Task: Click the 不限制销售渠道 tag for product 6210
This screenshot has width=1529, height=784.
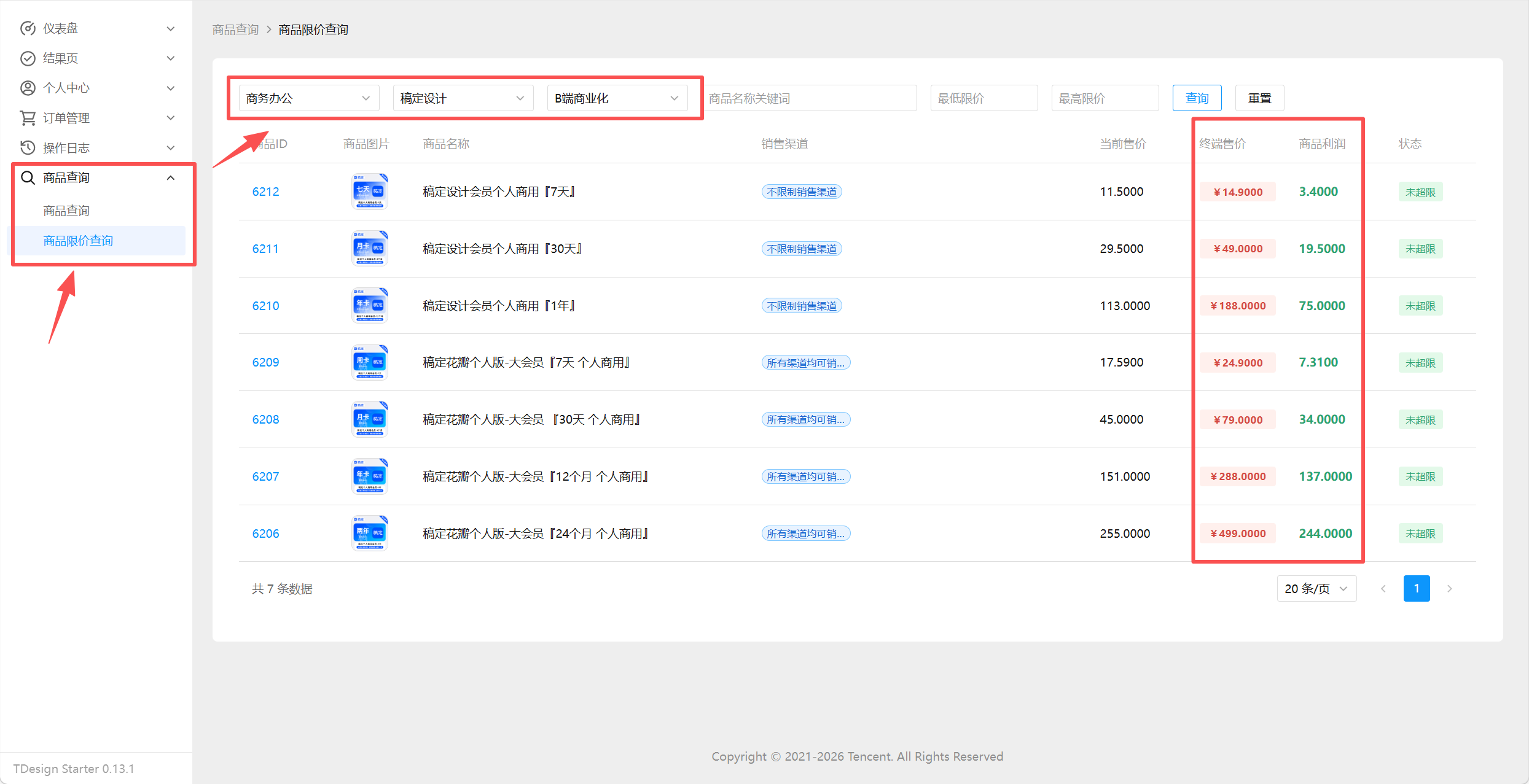Action: [x=802, y=306]
